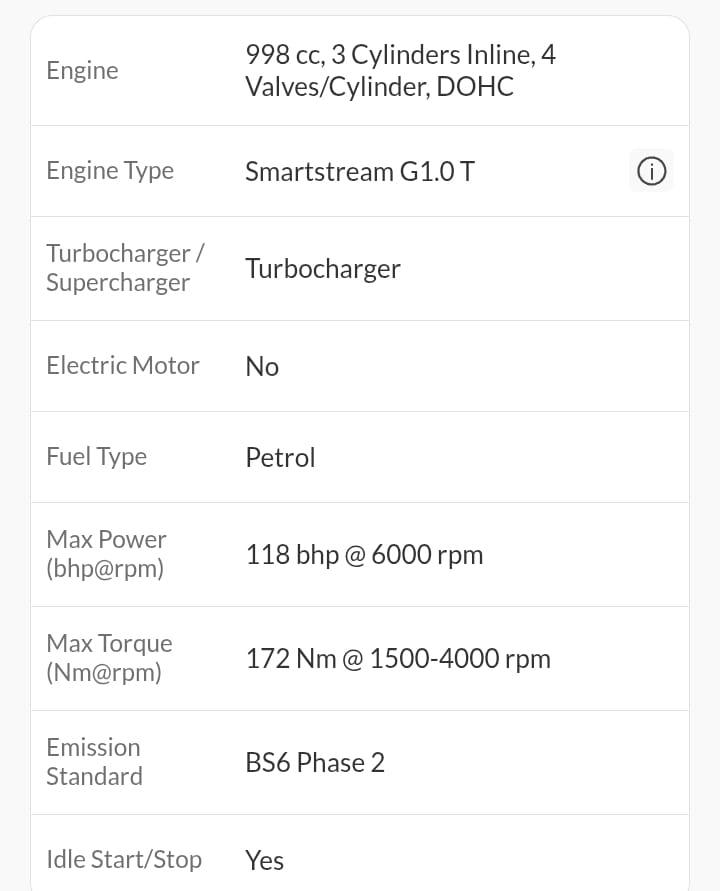The image size is (720, 891).
Task: Click the Smartstream G1.0 T value
Action: point(360,171)
